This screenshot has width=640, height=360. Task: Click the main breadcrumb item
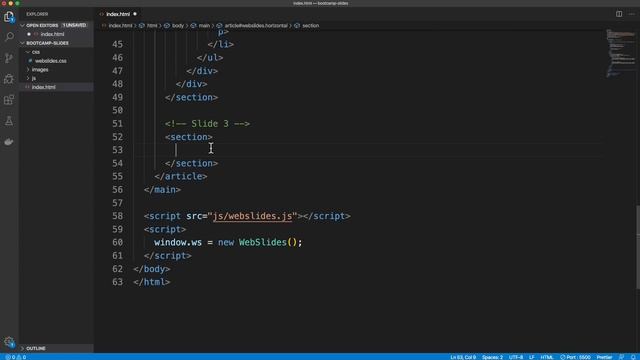click(x=204, y=25)
